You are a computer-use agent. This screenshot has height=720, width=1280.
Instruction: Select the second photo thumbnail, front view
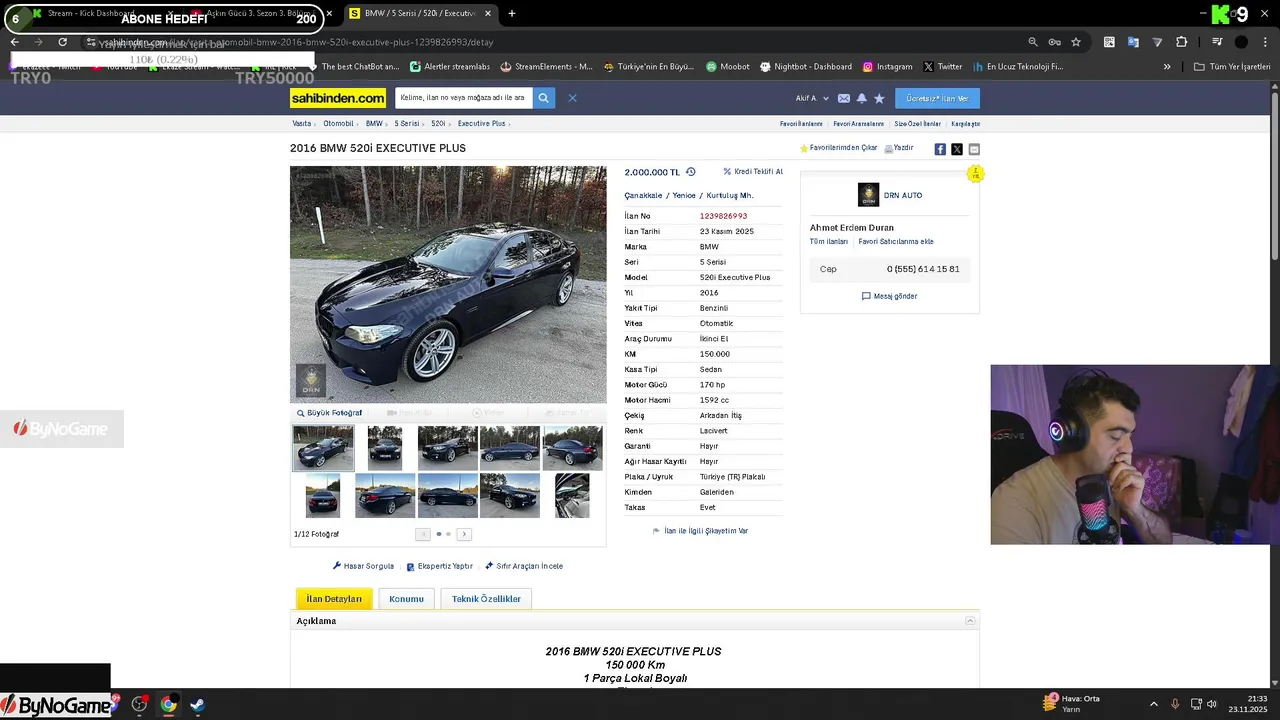point(385,448)
